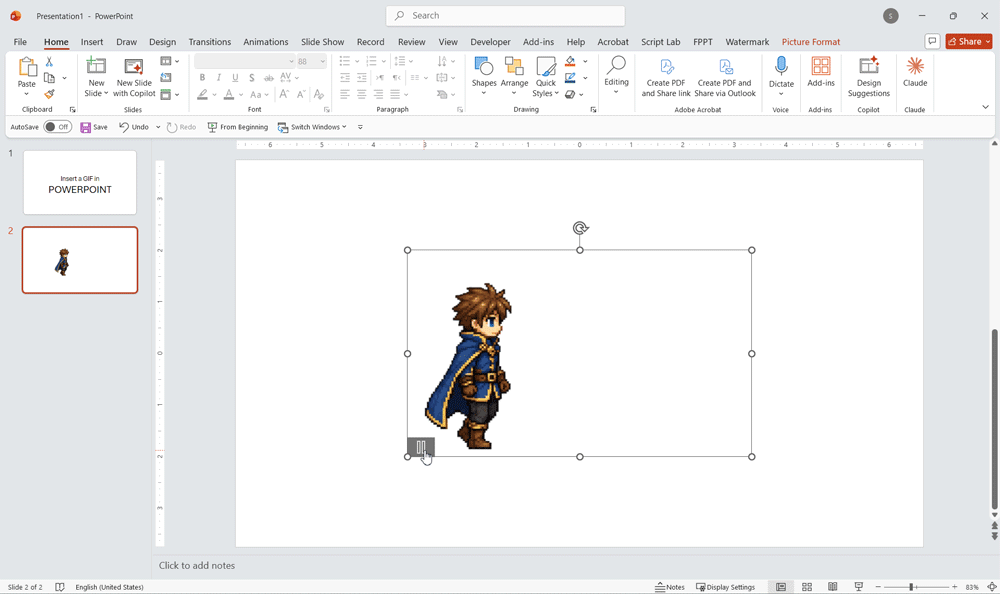Open the Add-ins icon
The width and height of the screenshot is (1000, 594).
click(x=821, y=66)
